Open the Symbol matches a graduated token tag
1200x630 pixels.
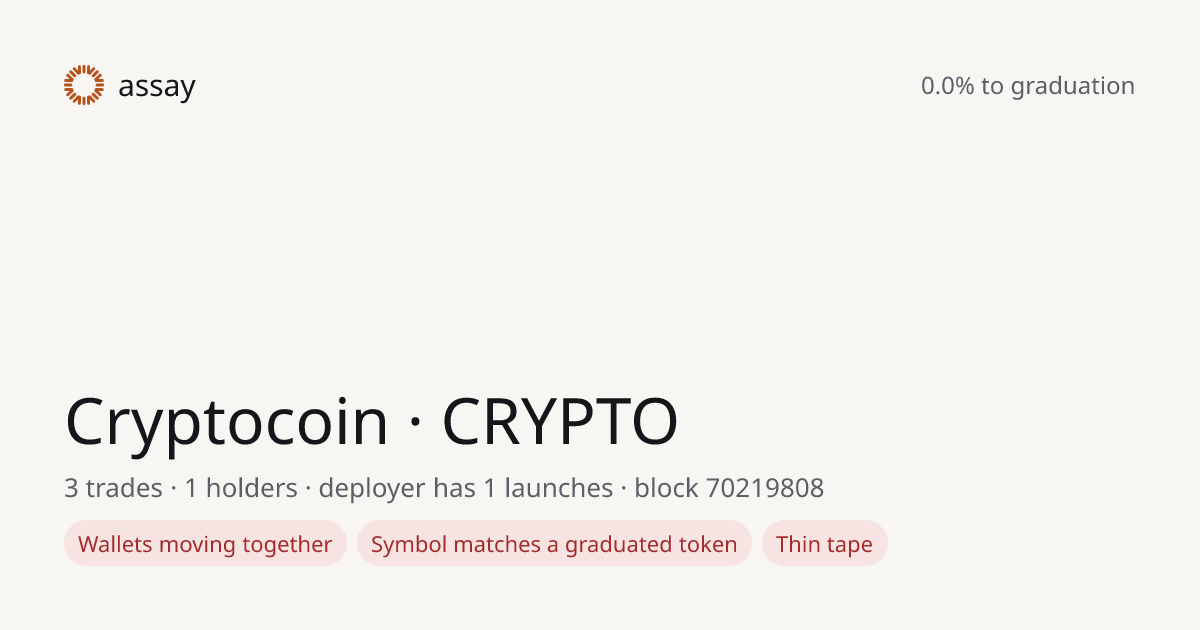coord(554,544)
